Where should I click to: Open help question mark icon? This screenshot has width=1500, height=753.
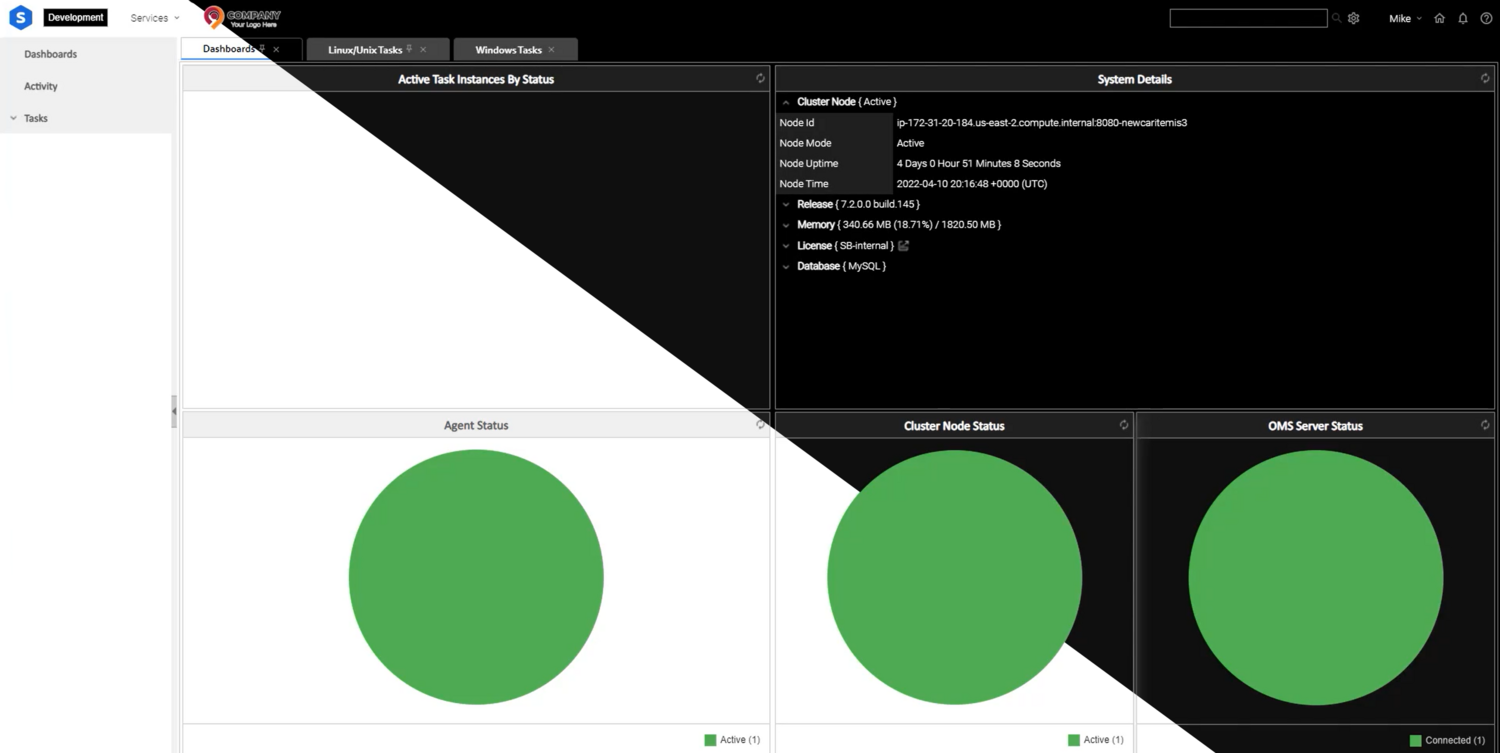tap(1486, 18)
